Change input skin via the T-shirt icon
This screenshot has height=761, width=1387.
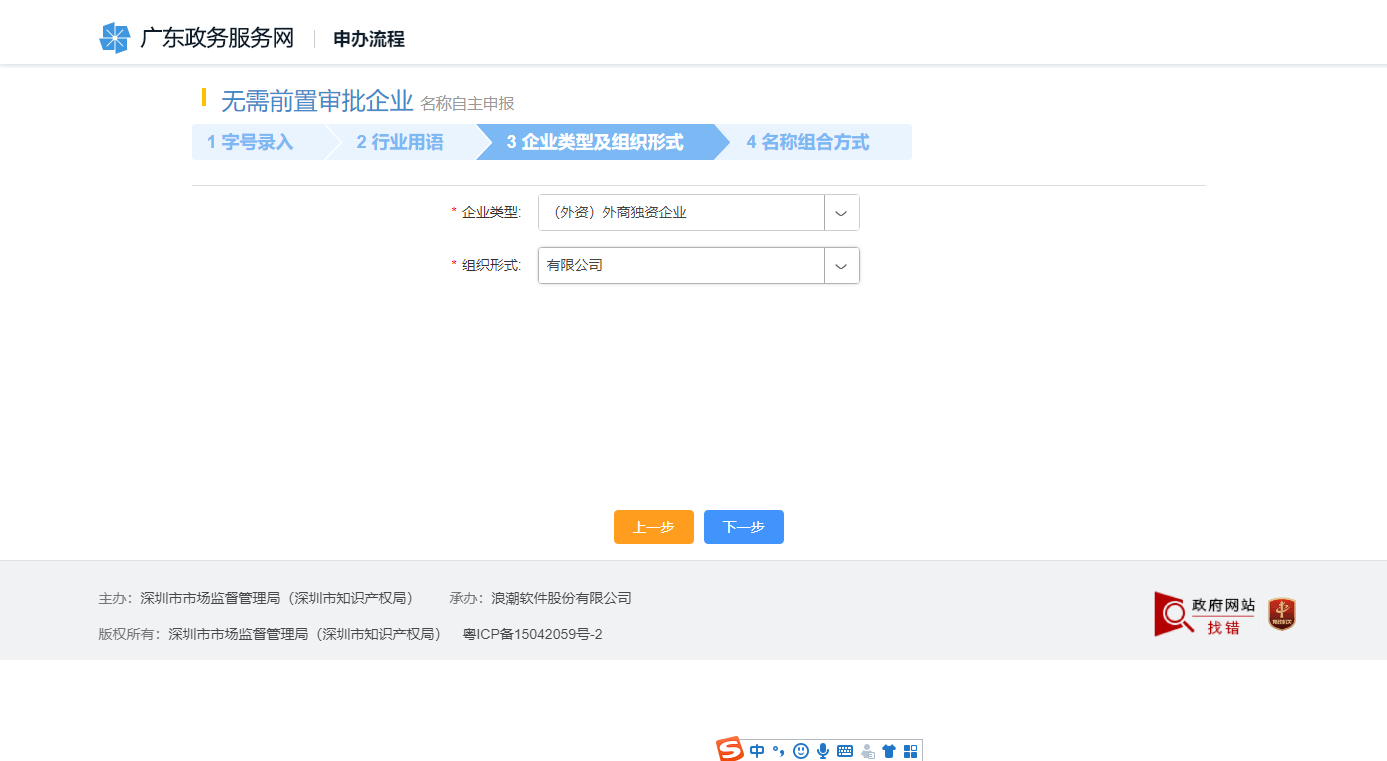coord(889,749)
